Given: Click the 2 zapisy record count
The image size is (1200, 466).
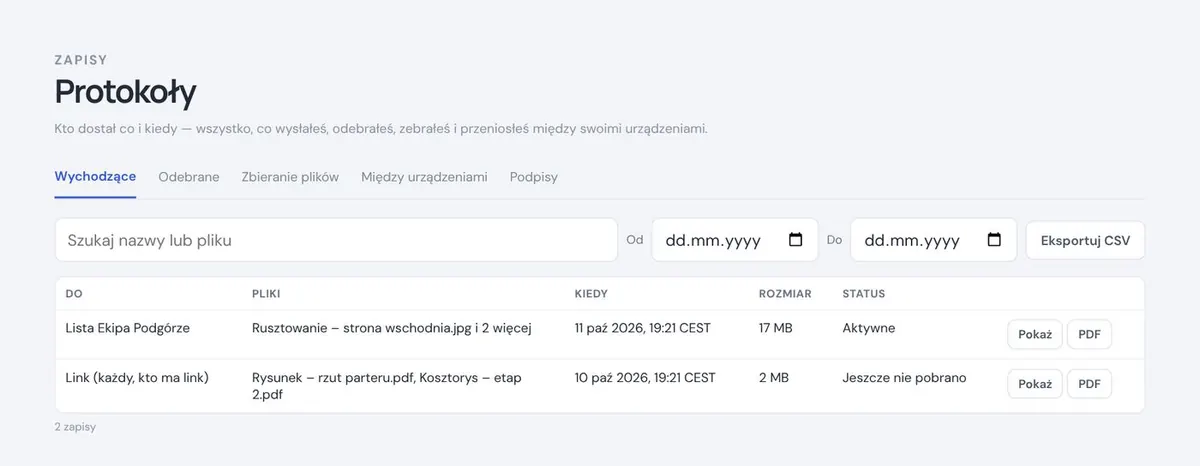Looking at the screenshot, I should 75,426.
